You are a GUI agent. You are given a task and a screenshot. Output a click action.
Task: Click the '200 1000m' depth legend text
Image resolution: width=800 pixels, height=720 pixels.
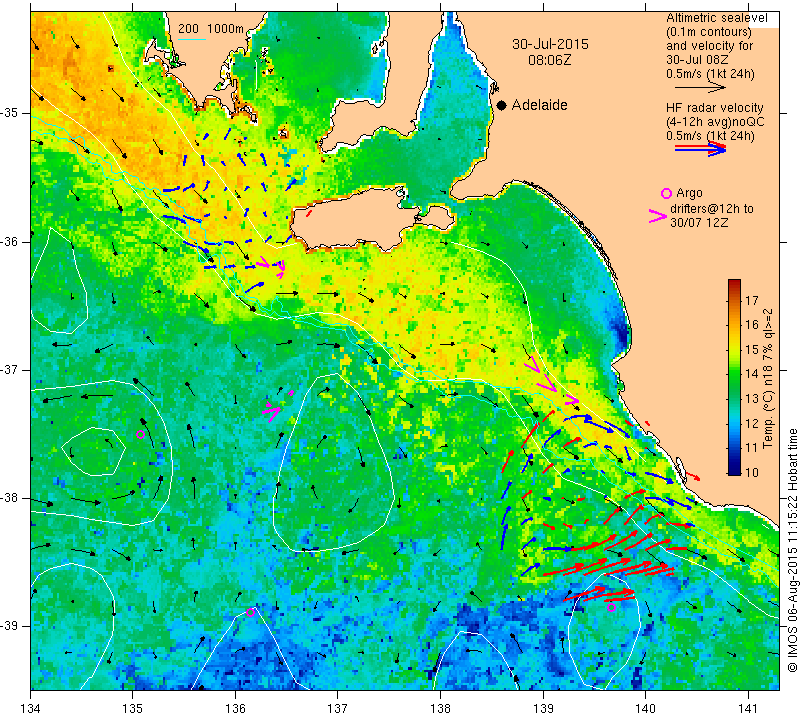tap(211, 29)
